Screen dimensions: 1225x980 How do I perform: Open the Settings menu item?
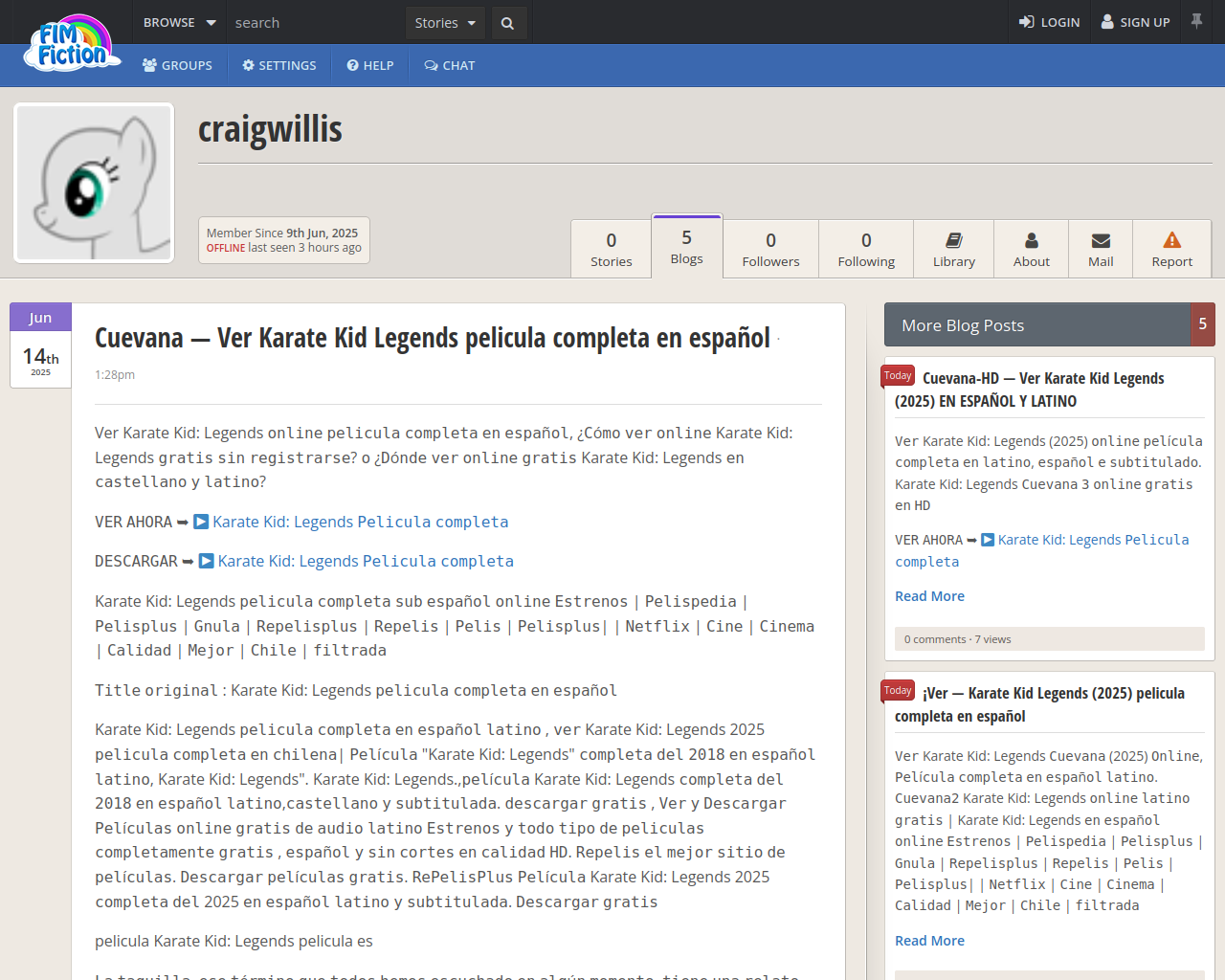coord(279,65)
